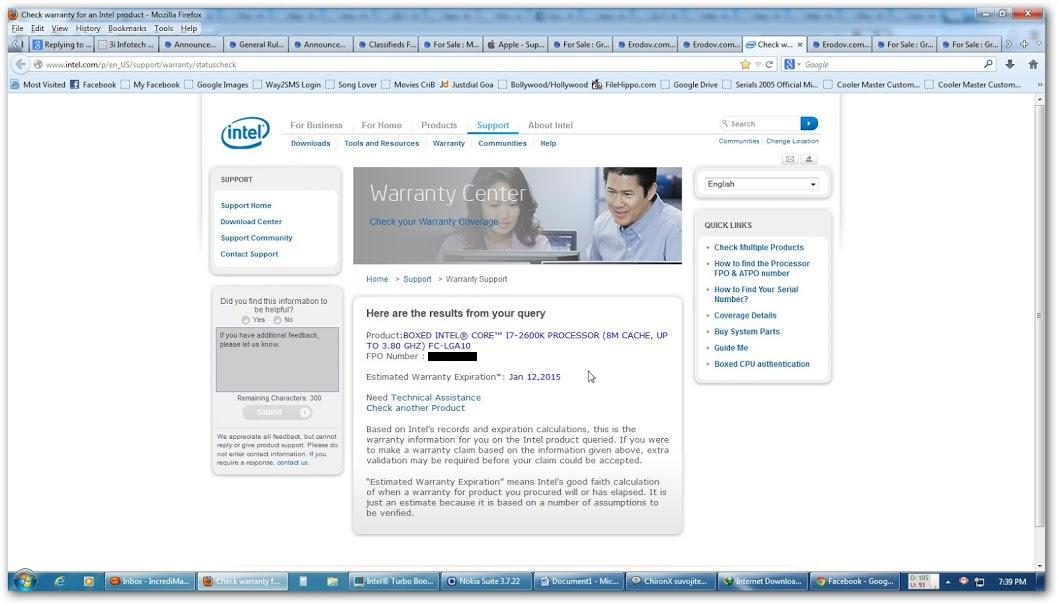
Task: Open Boxed CPU authentication quick link
Action: click(762, 364)
